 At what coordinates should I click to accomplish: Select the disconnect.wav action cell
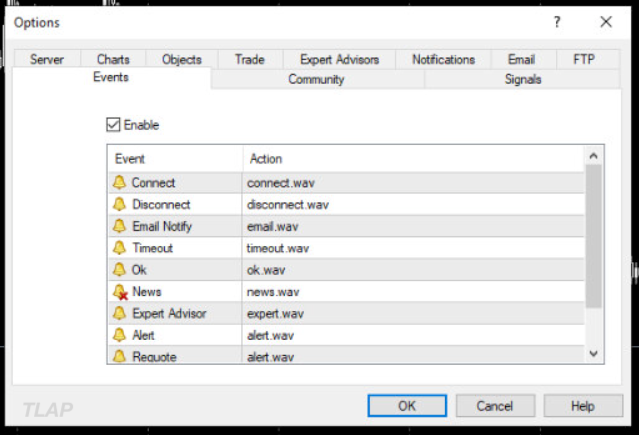[x=413, y=204]
